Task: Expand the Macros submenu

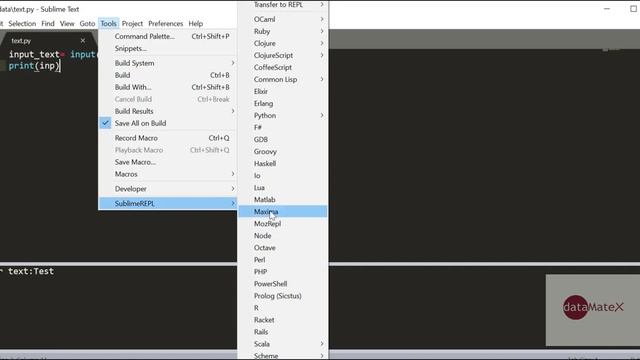Action: click(168, 174)
